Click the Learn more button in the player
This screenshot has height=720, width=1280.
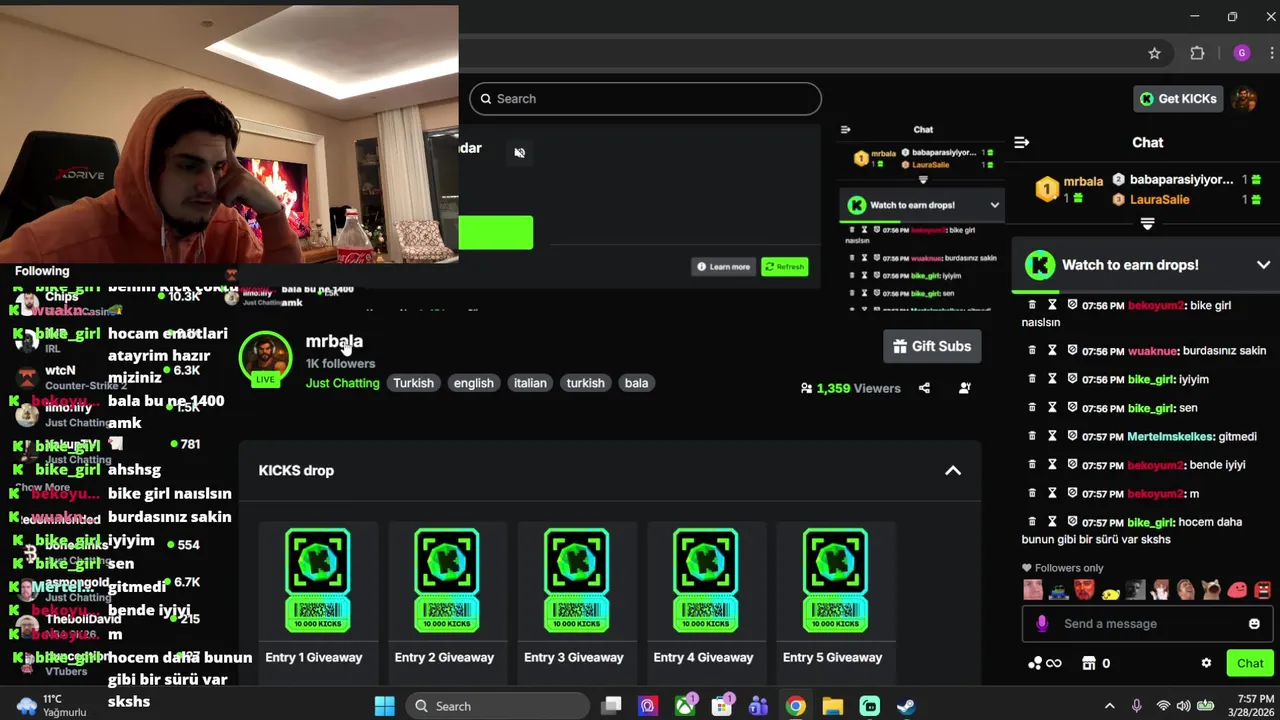(x=723, y=267)
